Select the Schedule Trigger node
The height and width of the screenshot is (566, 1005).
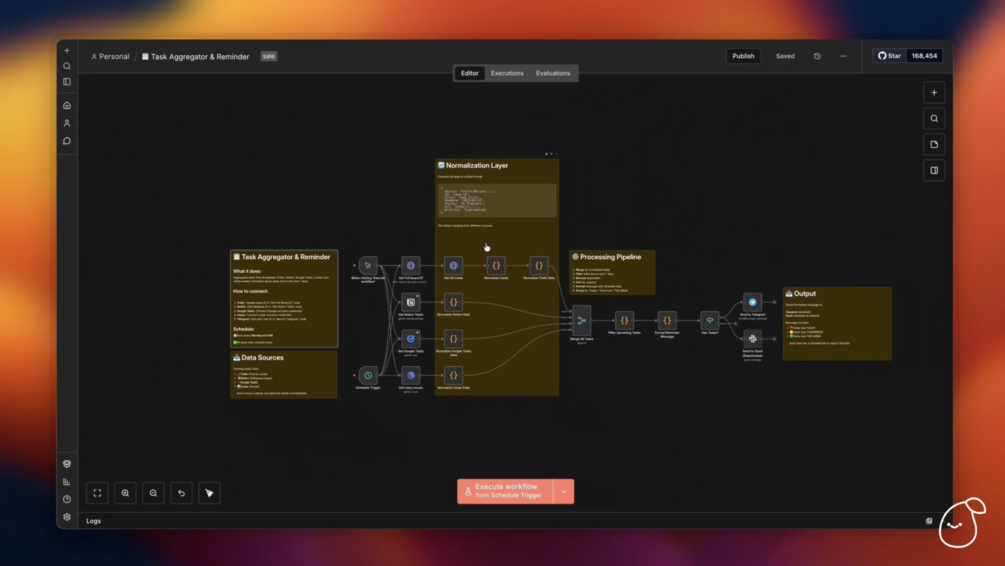[368, 375]
